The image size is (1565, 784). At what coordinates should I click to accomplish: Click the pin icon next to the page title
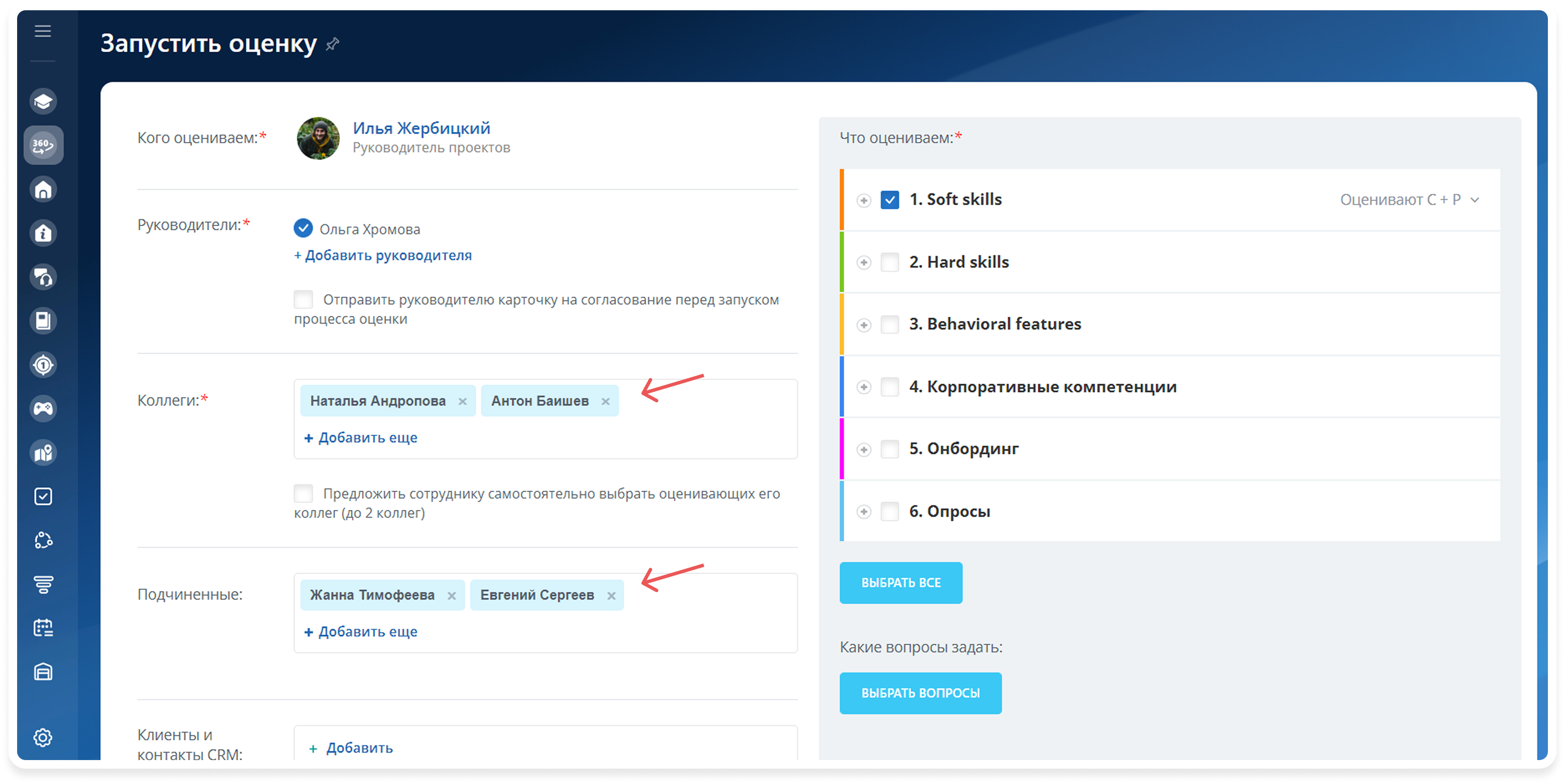coord(332,44)
